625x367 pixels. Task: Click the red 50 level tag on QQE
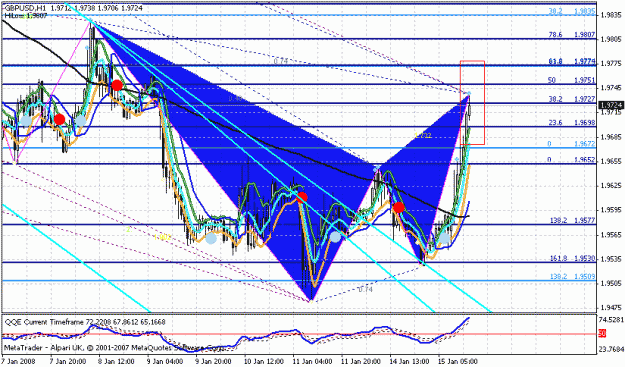coord(602,333)
